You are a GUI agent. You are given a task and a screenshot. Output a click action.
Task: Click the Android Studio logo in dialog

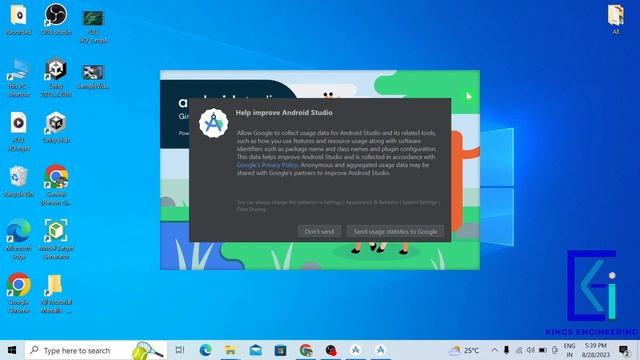[213, 123]
